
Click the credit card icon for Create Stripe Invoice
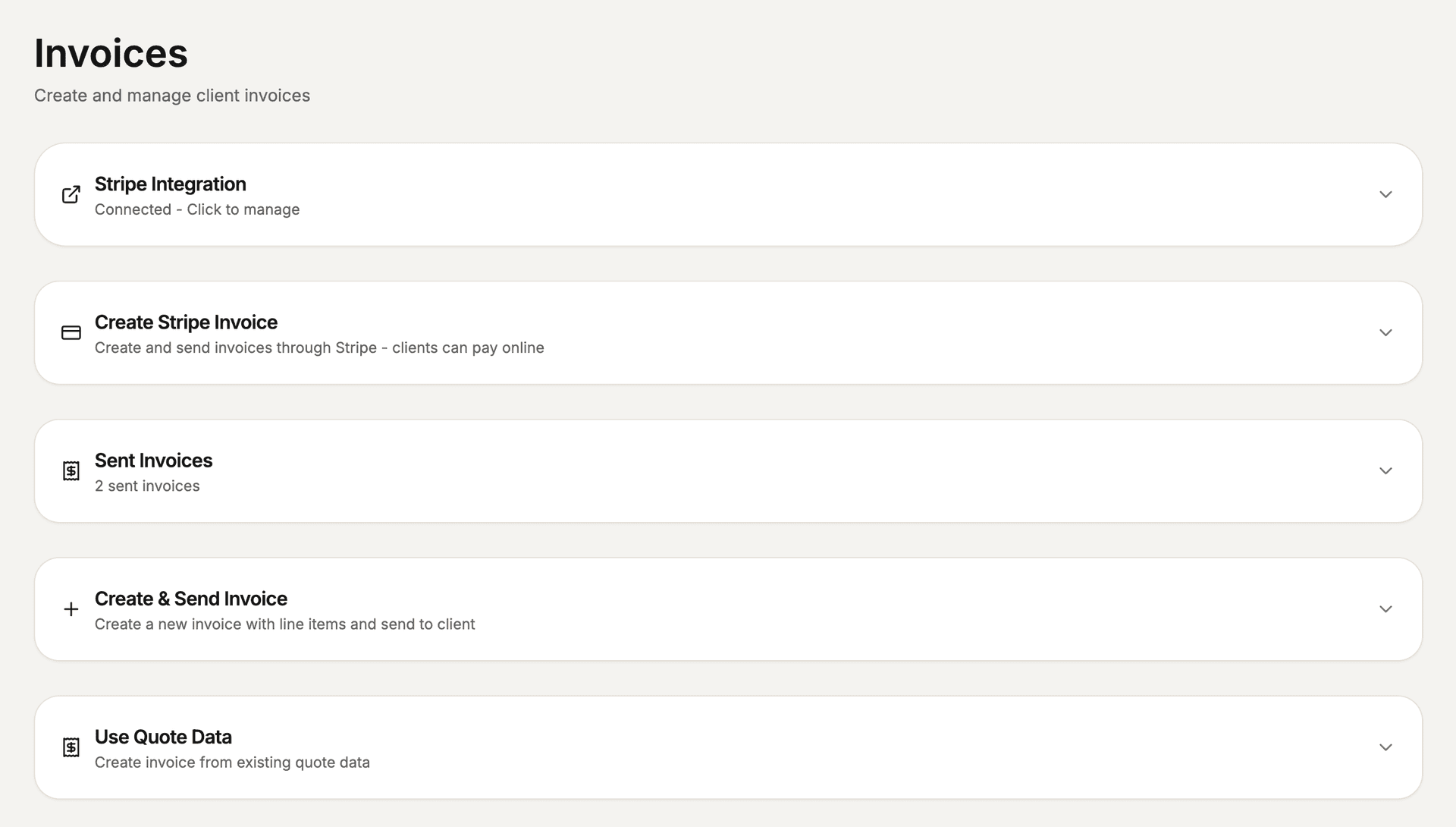click(x=71, y=333)
